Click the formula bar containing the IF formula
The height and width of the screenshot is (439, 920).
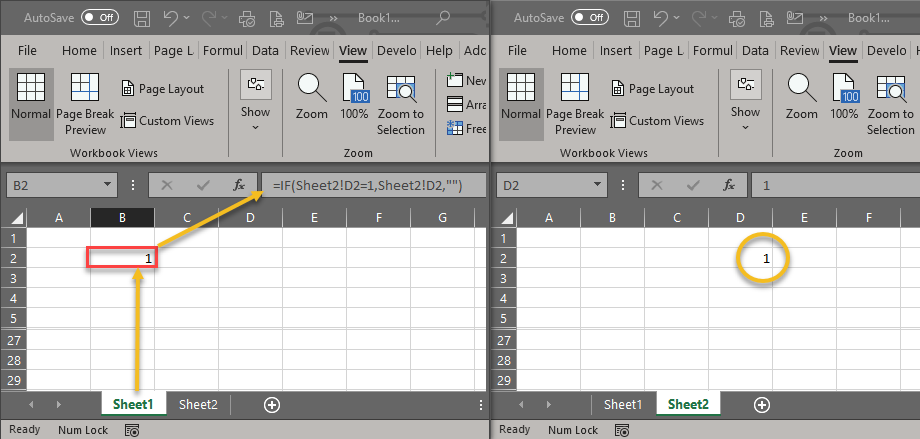click(x=374, y=185)
